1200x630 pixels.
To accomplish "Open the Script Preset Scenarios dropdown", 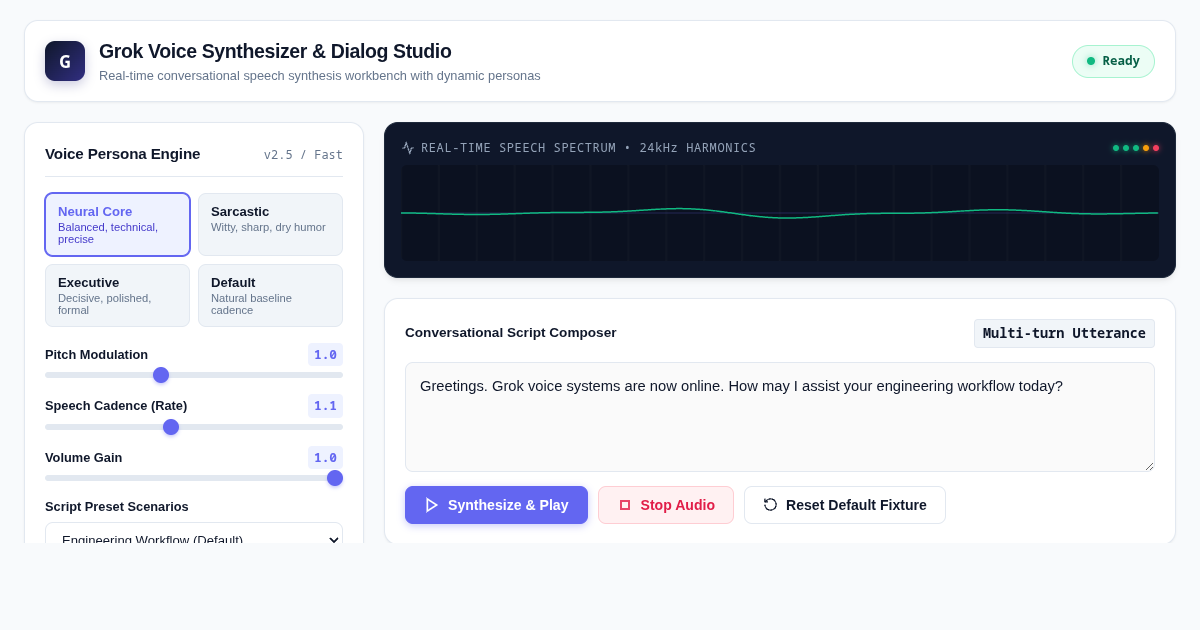I will pos(194,533).
